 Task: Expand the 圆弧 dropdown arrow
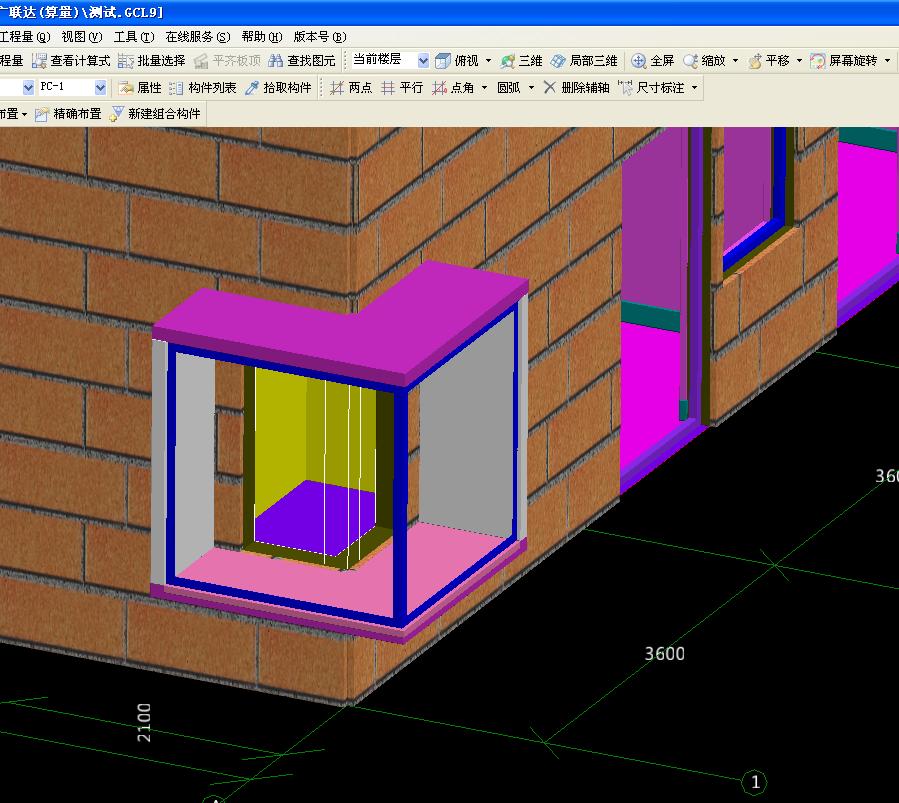pyautogui.click(x=531, y=88)
